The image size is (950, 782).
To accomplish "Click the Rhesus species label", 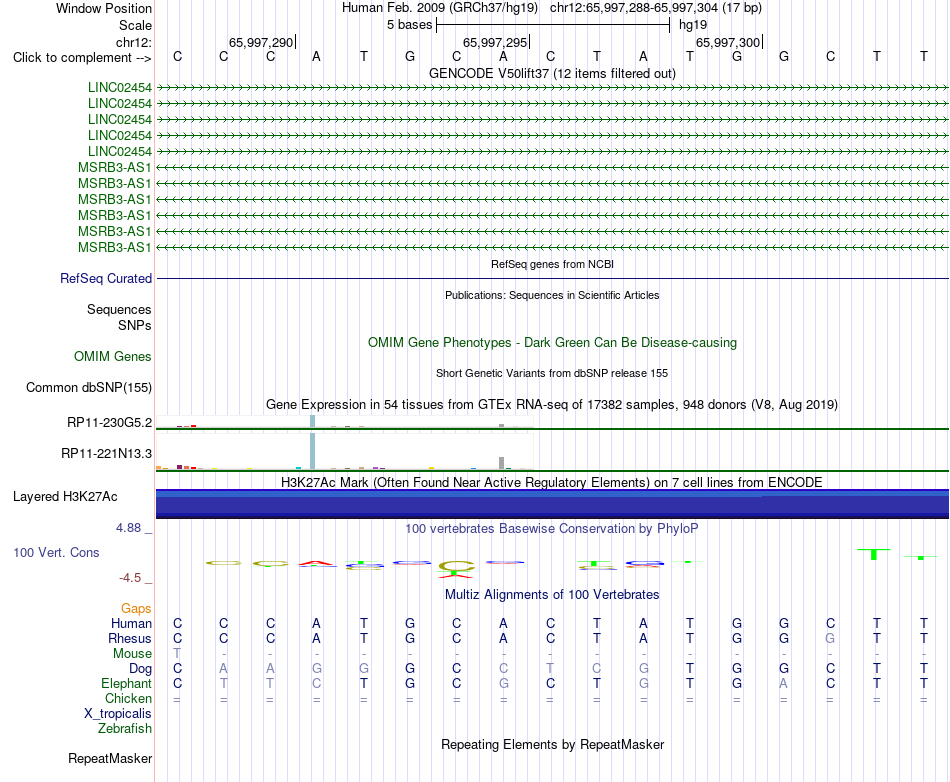I will pyautogui.click(x=130, y=638).
